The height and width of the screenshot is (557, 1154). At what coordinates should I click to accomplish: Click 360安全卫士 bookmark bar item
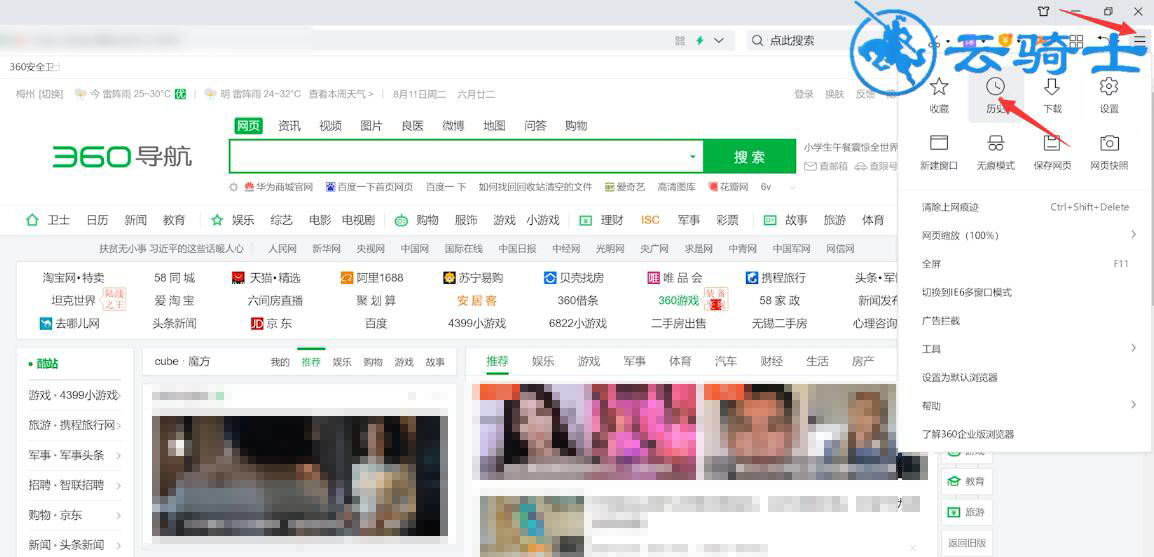pos(33,67)
